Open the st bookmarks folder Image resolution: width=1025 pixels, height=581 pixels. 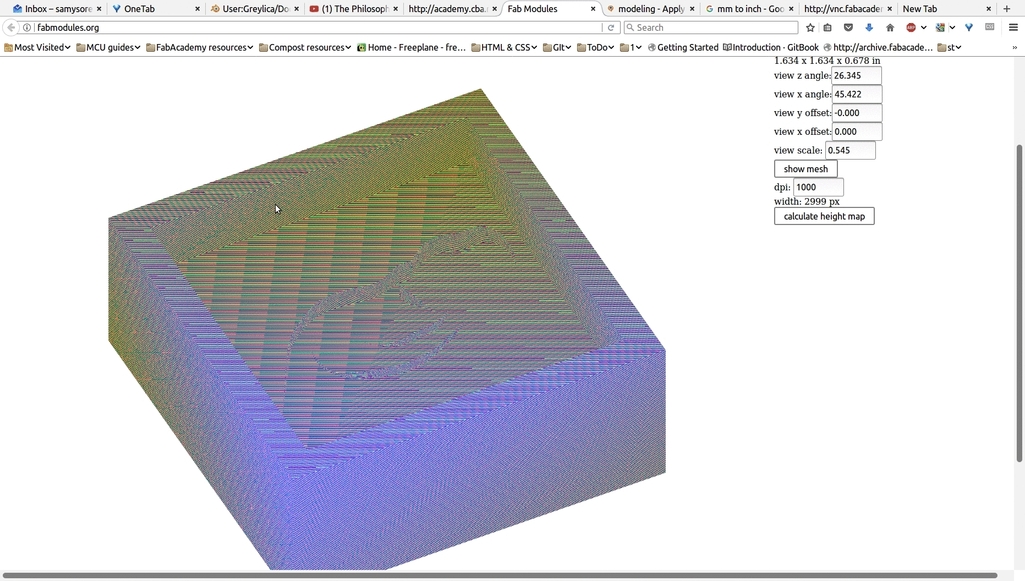(949, 47)
